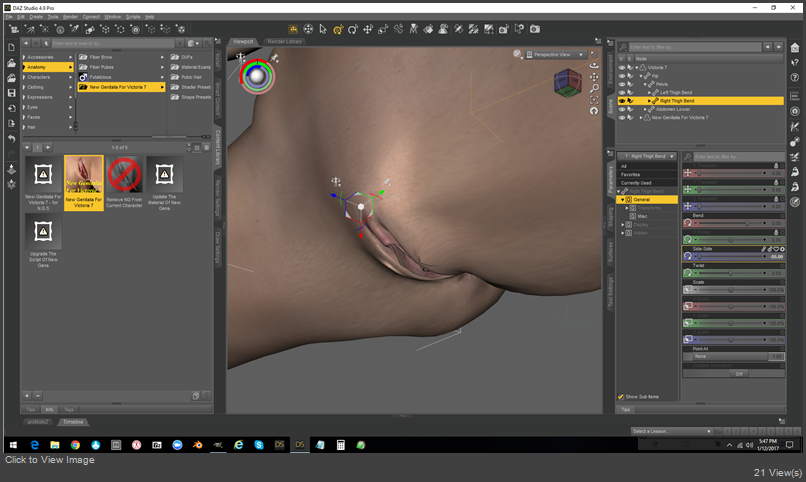Image resolution: width=806 pixels, height=482 pixels.
Task: Open the File menu
Action: pos(9,16)
